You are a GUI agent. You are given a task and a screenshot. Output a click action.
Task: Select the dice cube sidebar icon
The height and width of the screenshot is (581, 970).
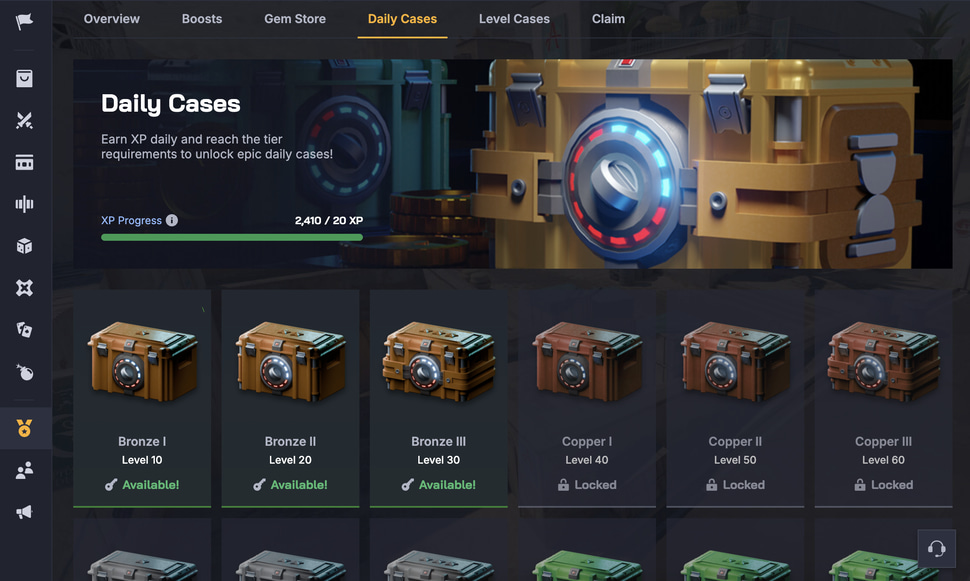[24, 246]
